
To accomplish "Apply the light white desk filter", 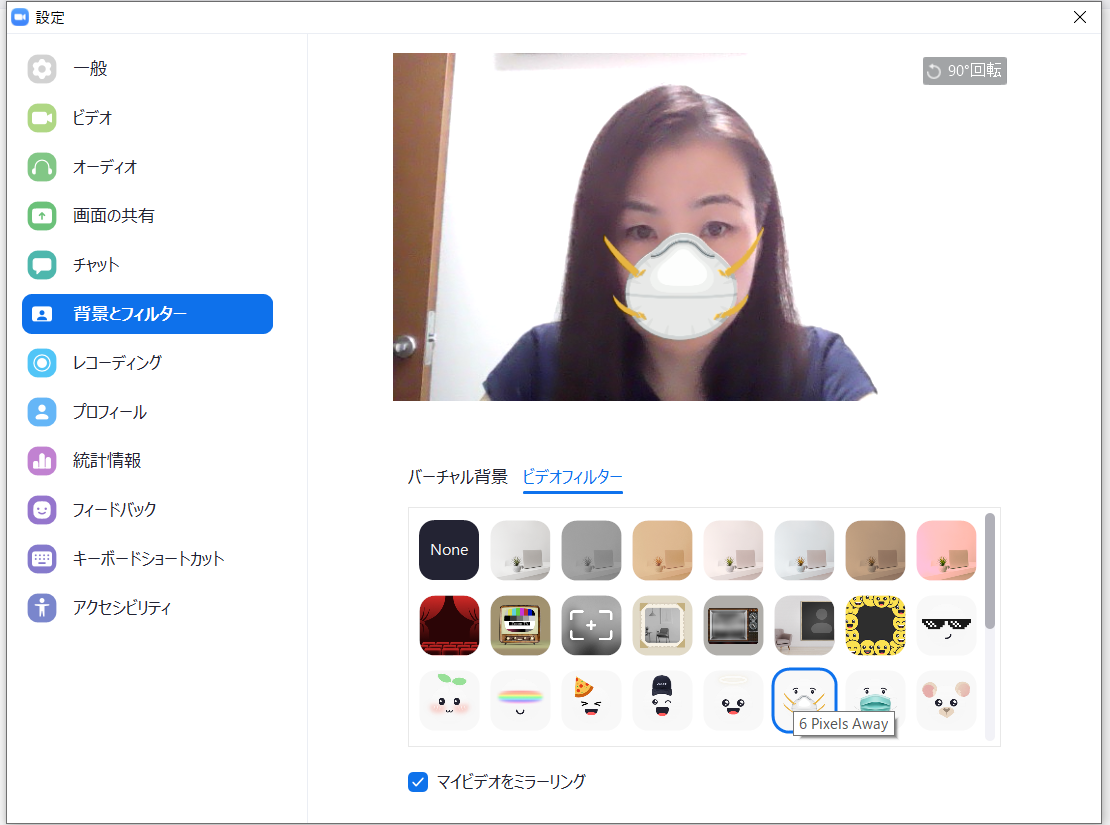I will tap(520, 550).
